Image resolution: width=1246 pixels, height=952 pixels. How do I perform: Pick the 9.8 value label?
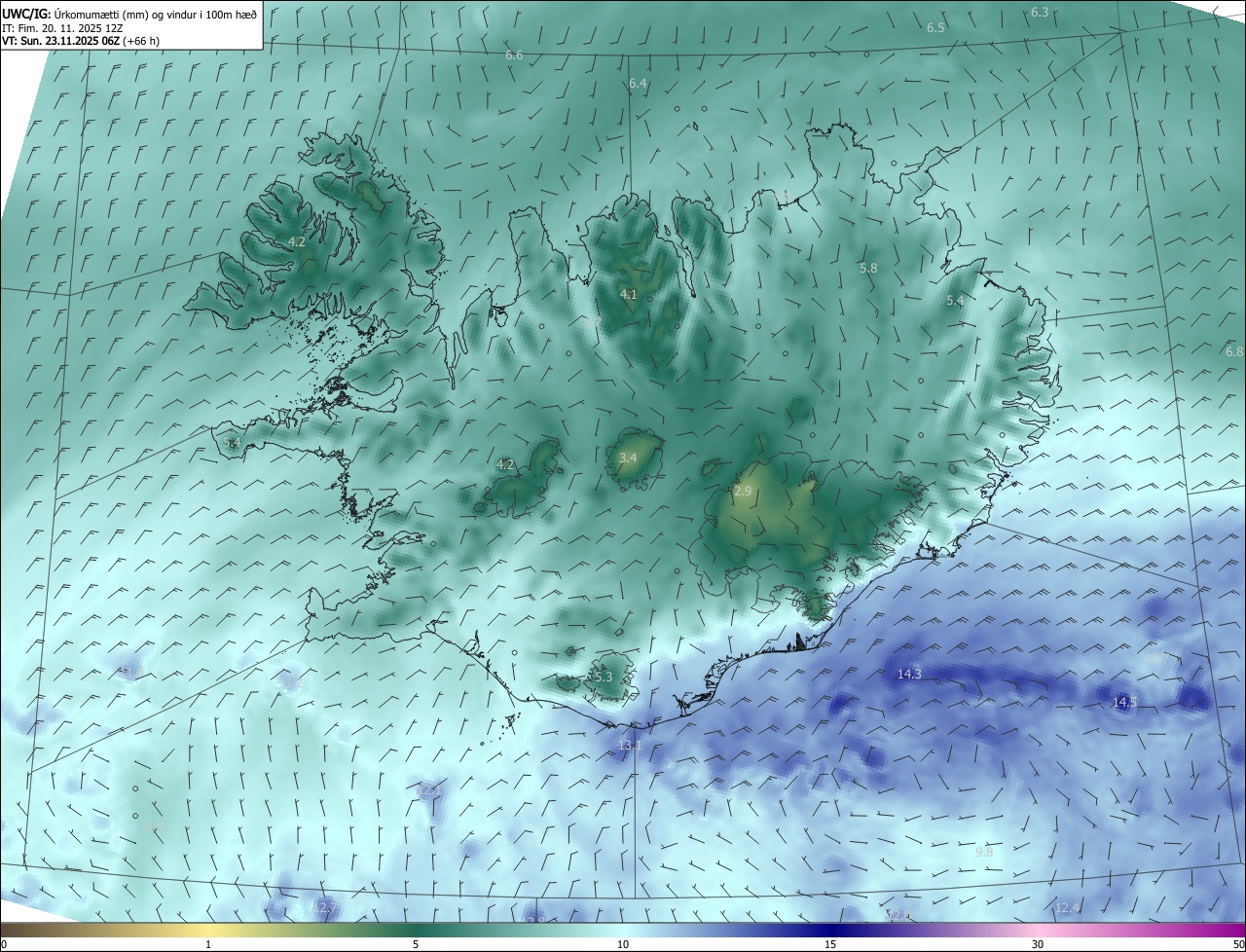[x=984, y=853]
